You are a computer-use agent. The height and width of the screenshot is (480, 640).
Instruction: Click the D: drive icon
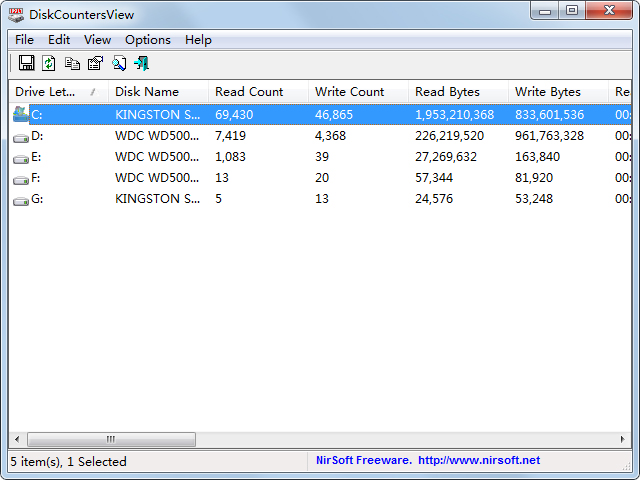[x=20, y=138]
